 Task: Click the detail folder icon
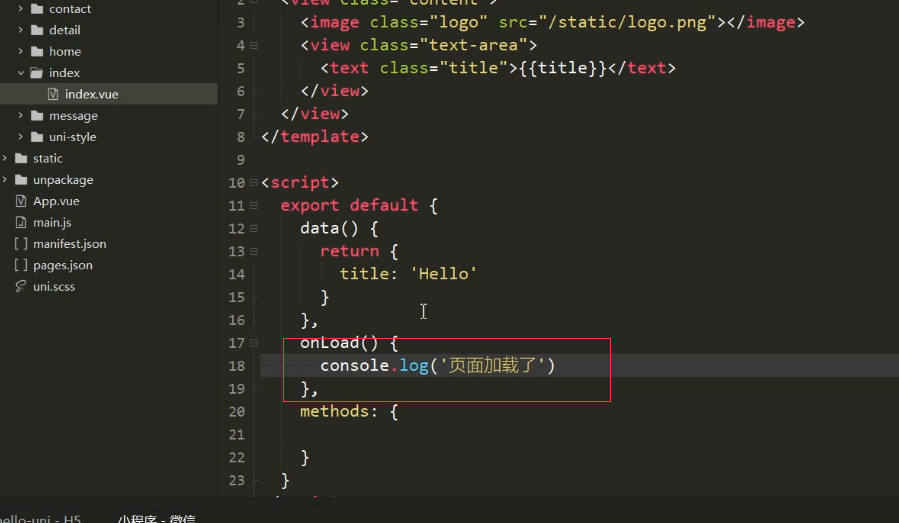[x=37, y=30]
